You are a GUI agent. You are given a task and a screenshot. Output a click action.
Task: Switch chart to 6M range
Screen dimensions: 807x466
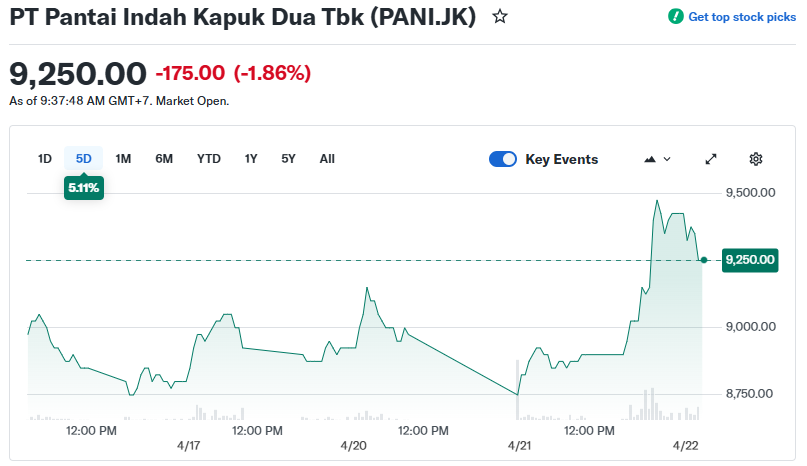[x=164, y=158]
